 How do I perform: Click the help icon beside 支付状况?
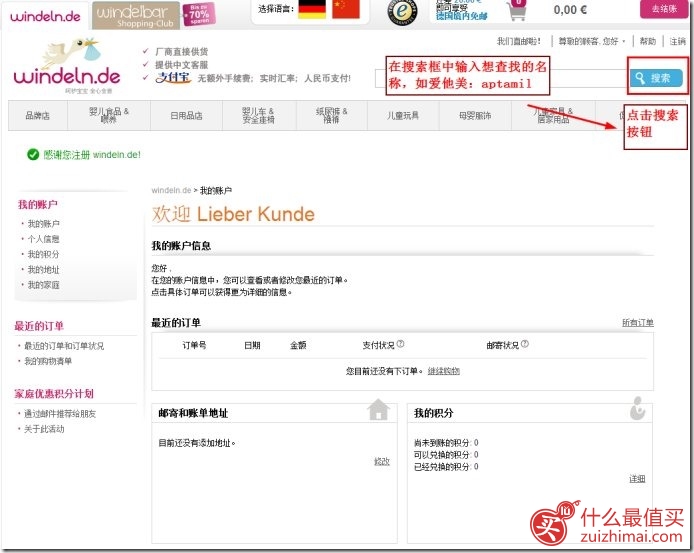[x=400, y=344]
